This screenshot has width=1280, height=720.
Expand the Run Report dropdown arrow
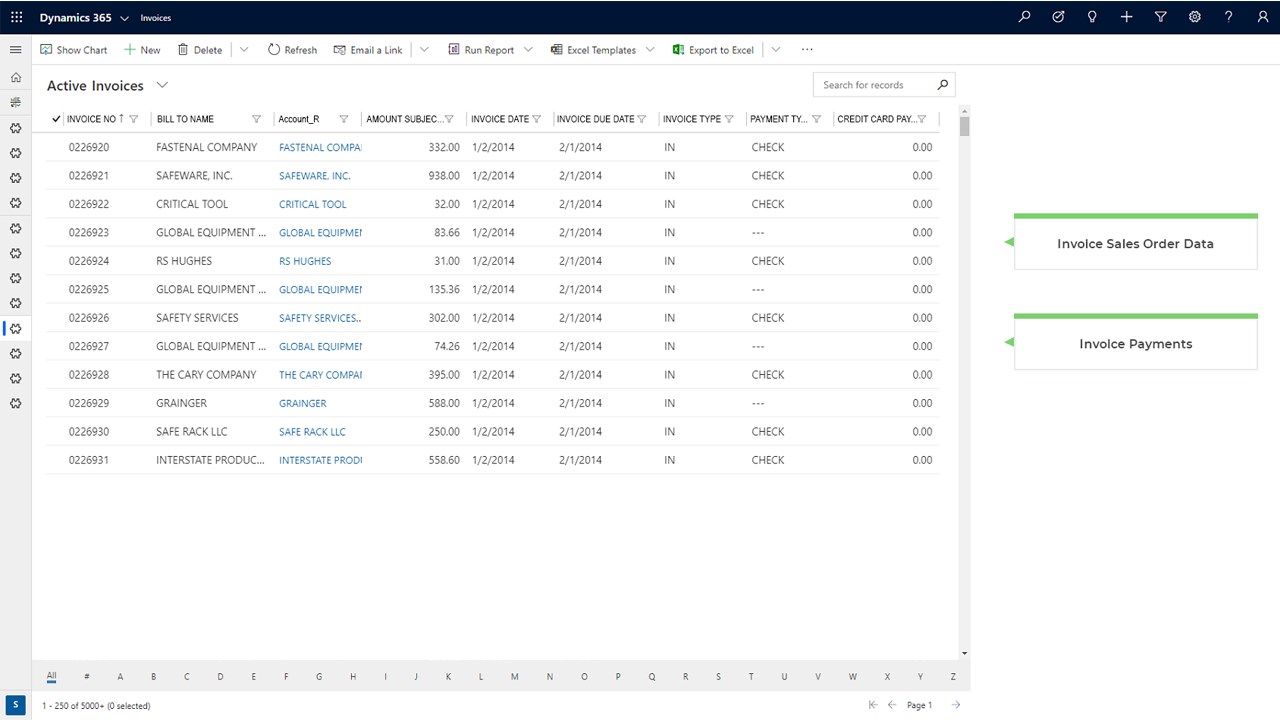(x=528, y=50)
